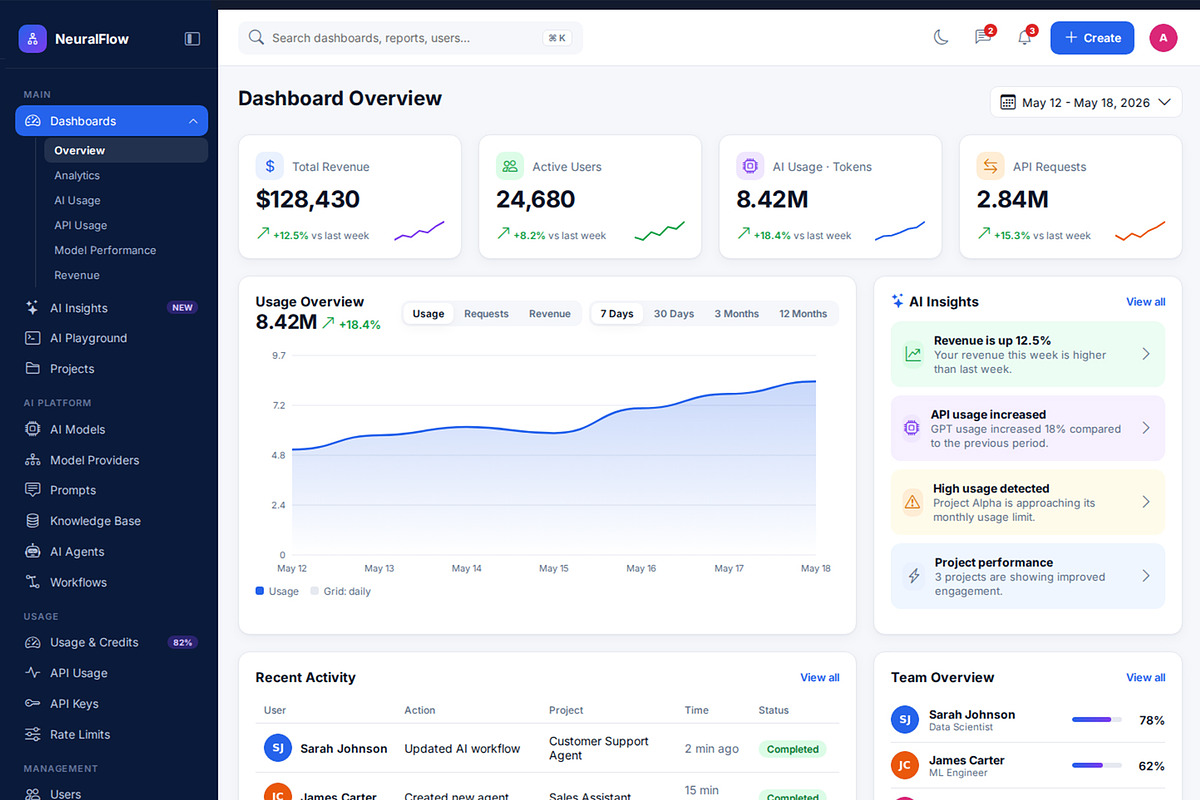Click the AI Playground terminal icon
This screenshot has width=1200, height=800.
(x=32, y=338)
